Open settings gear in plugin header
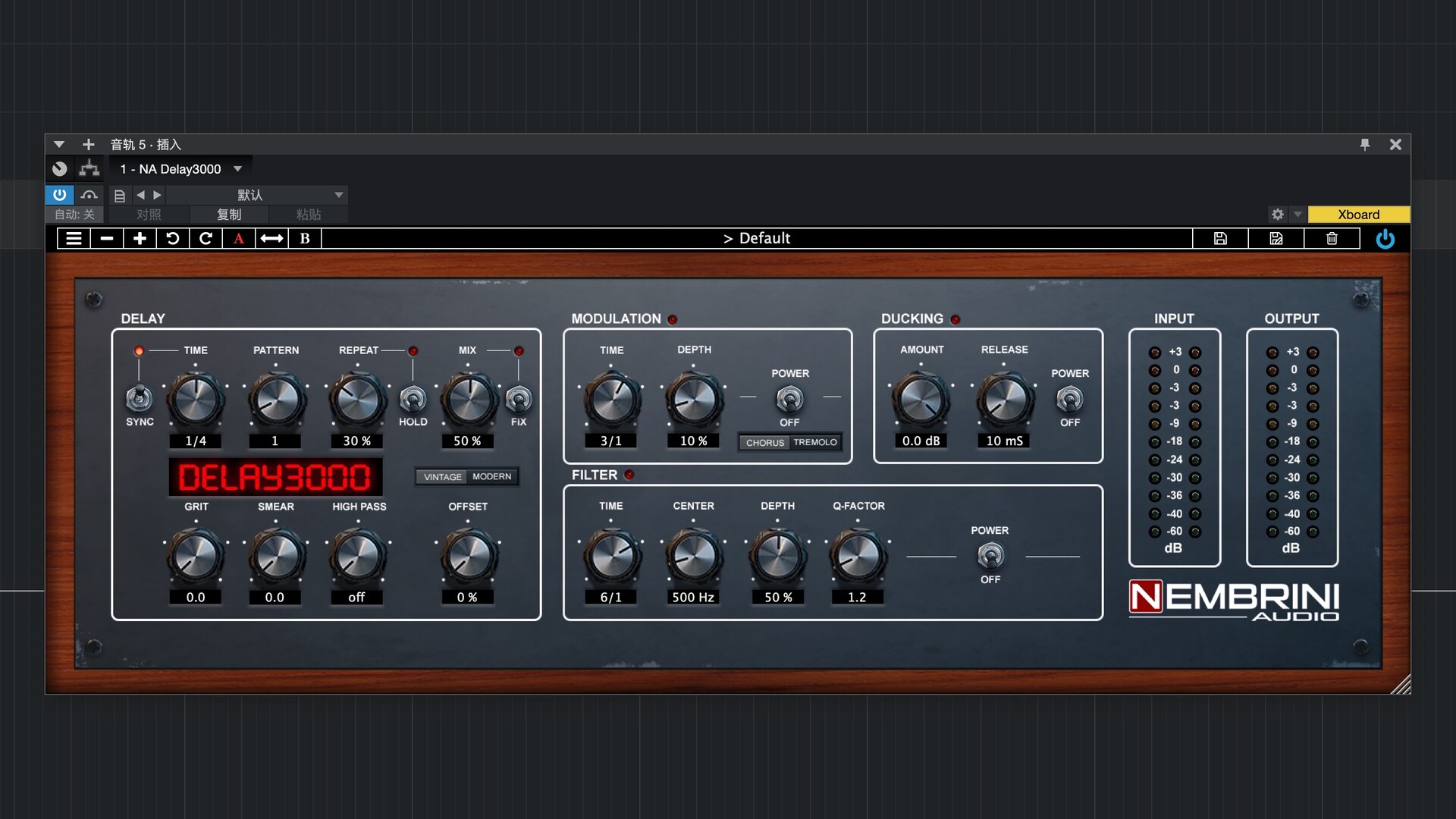 point(1278,215)
